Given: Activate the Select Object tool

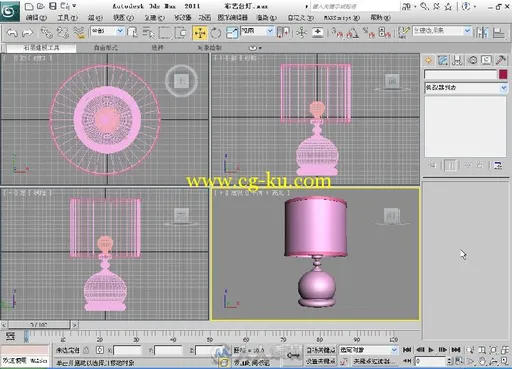Looking at the screenshot, I should coord(132,32).
